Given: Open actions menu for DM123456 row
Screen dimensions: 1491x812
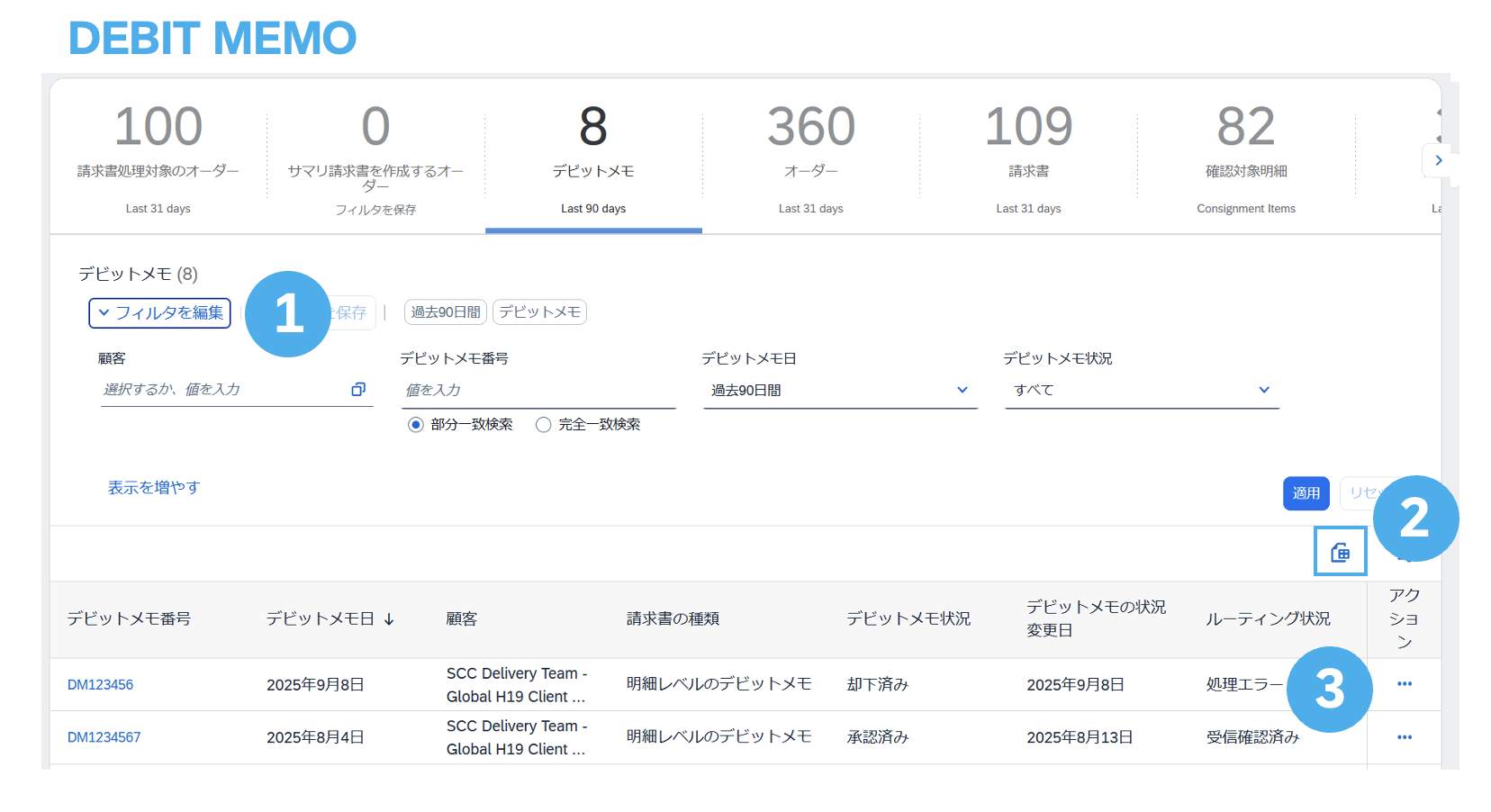Looking at the screenshot, I should coord(1404,684).
